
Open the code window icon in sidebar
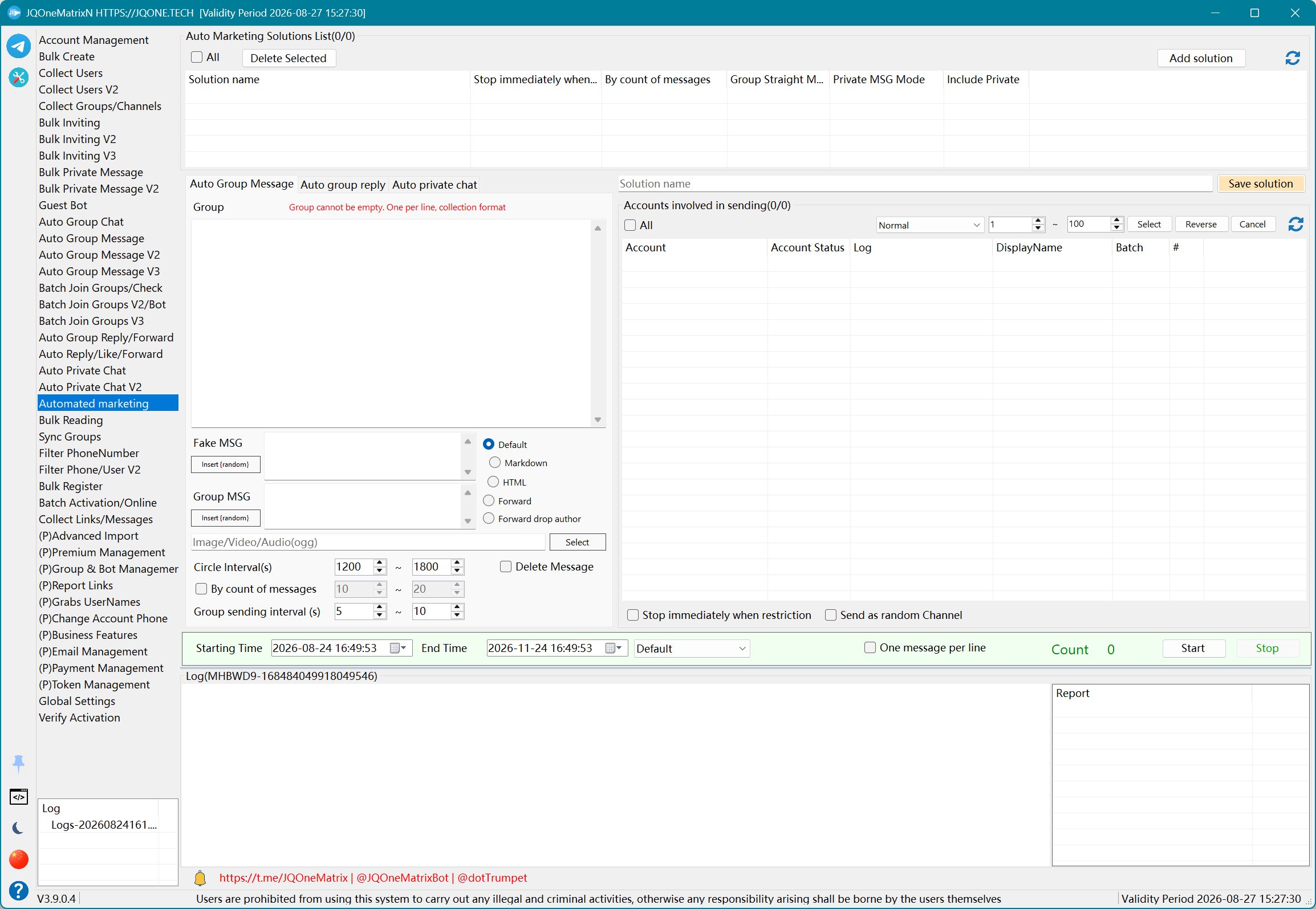pos(18,796)
